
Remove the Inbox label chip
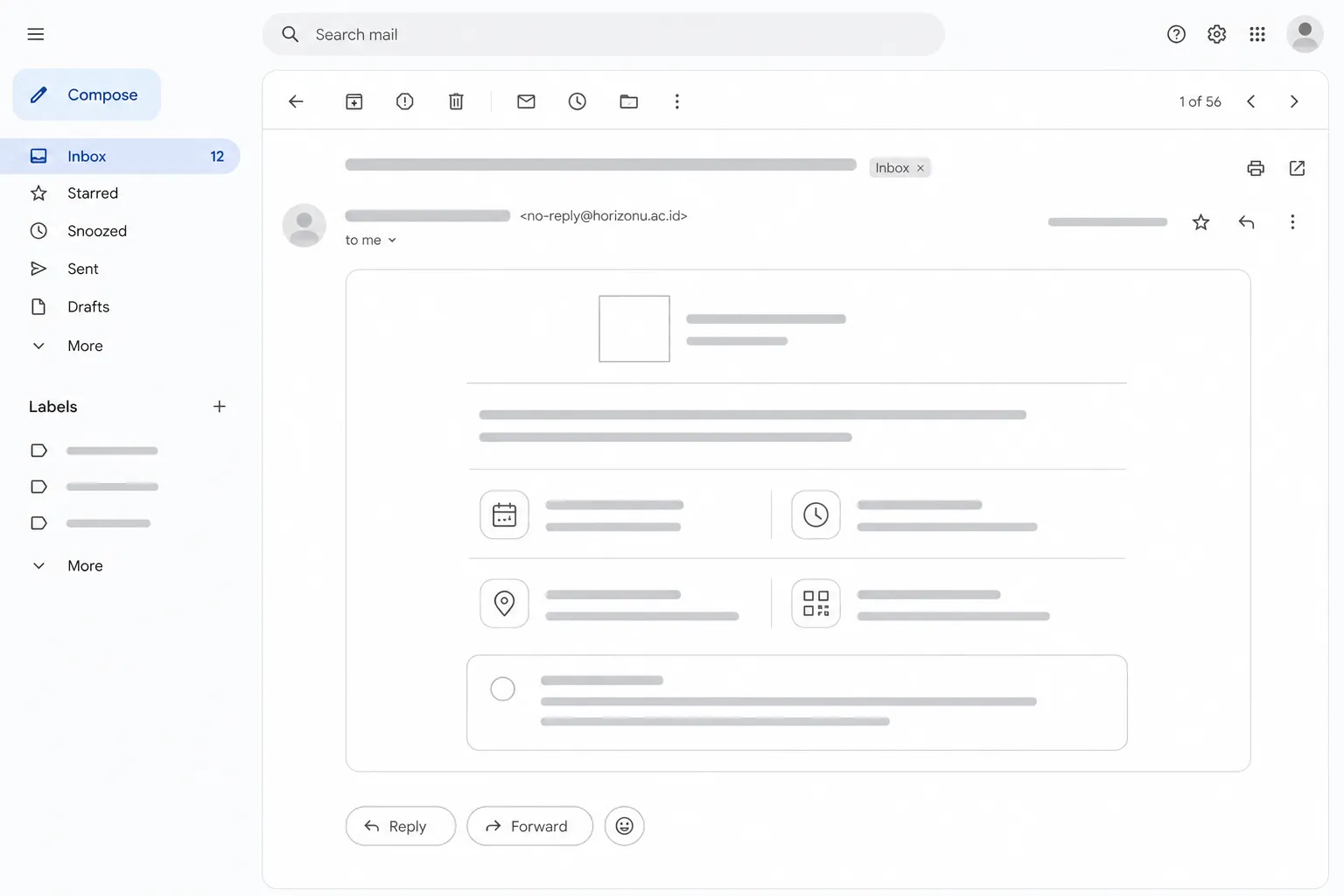[x=920, y=168]
